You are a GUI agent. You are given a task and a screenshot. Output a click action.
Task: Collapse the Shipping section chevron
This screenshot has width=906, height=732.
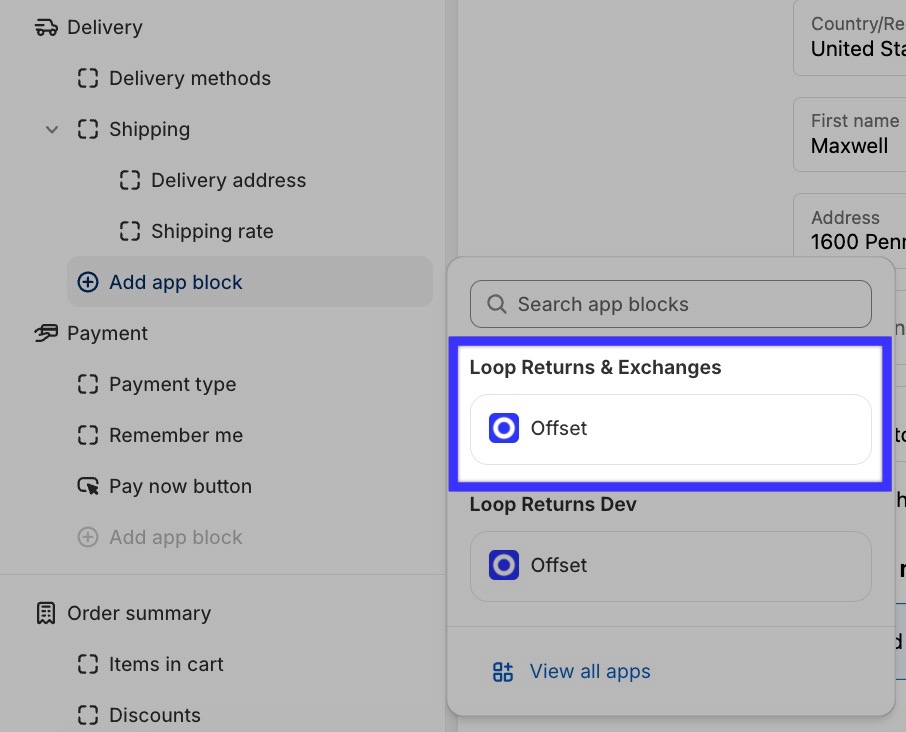coord(52,130)
